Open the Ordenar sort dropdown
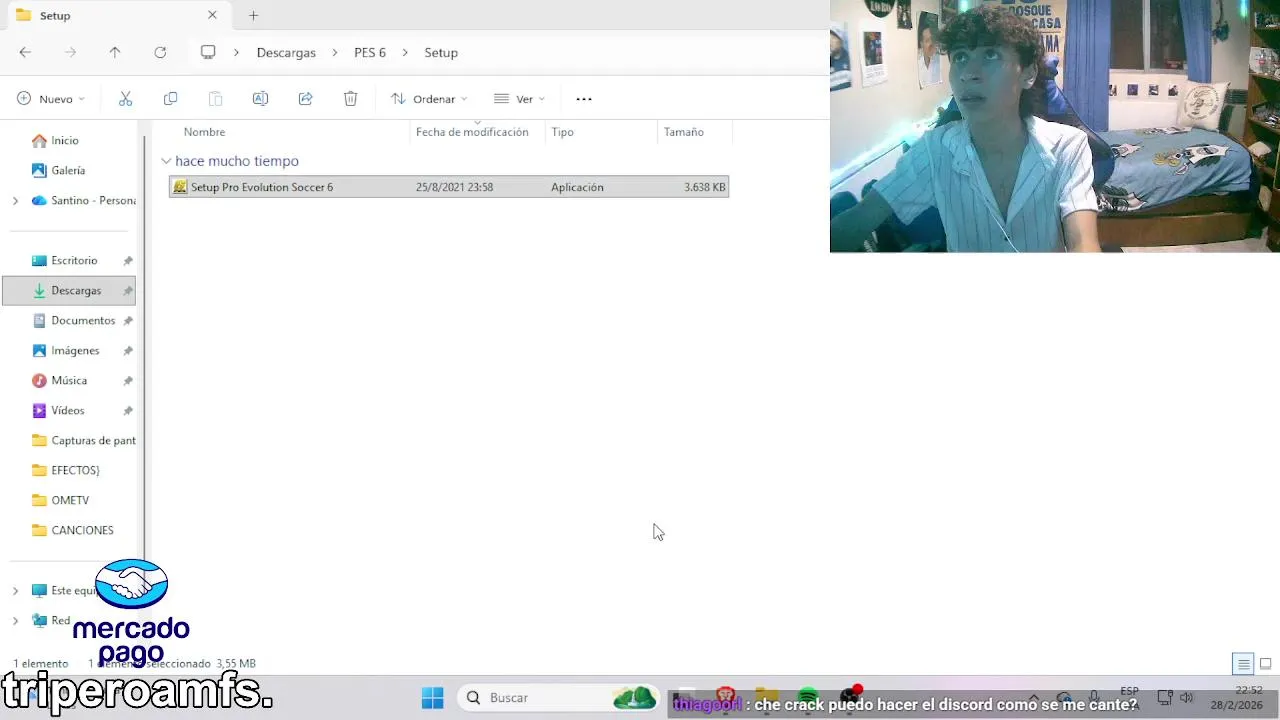 [429, 98]
